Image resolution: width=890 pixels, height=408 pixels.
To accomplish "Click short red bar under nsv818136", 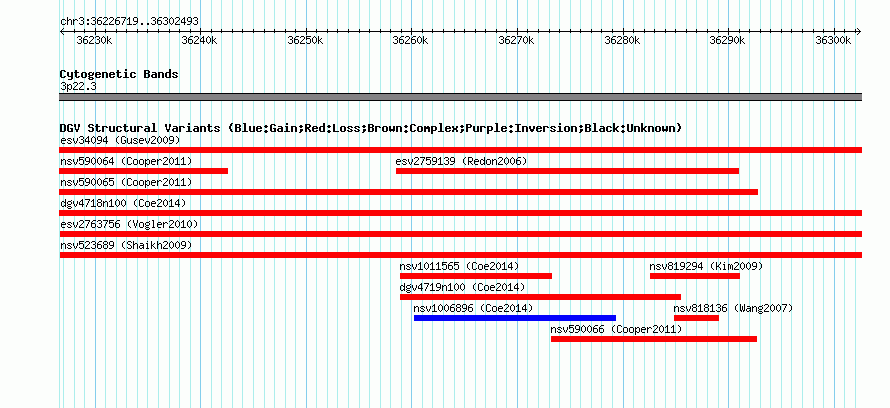I will tap(696, 318).
